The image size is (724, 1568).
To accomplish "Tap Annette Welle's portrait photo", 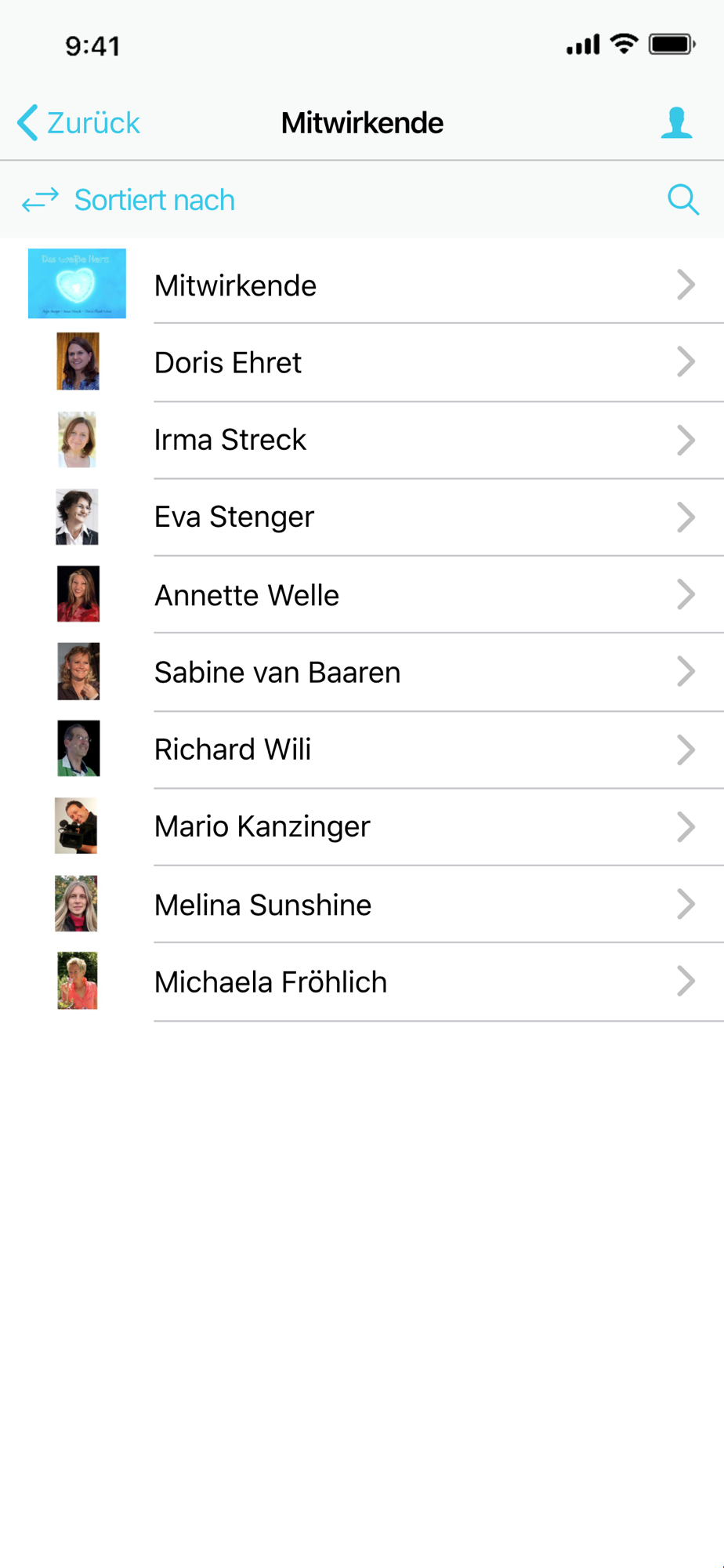I will [x=78, y=594].
